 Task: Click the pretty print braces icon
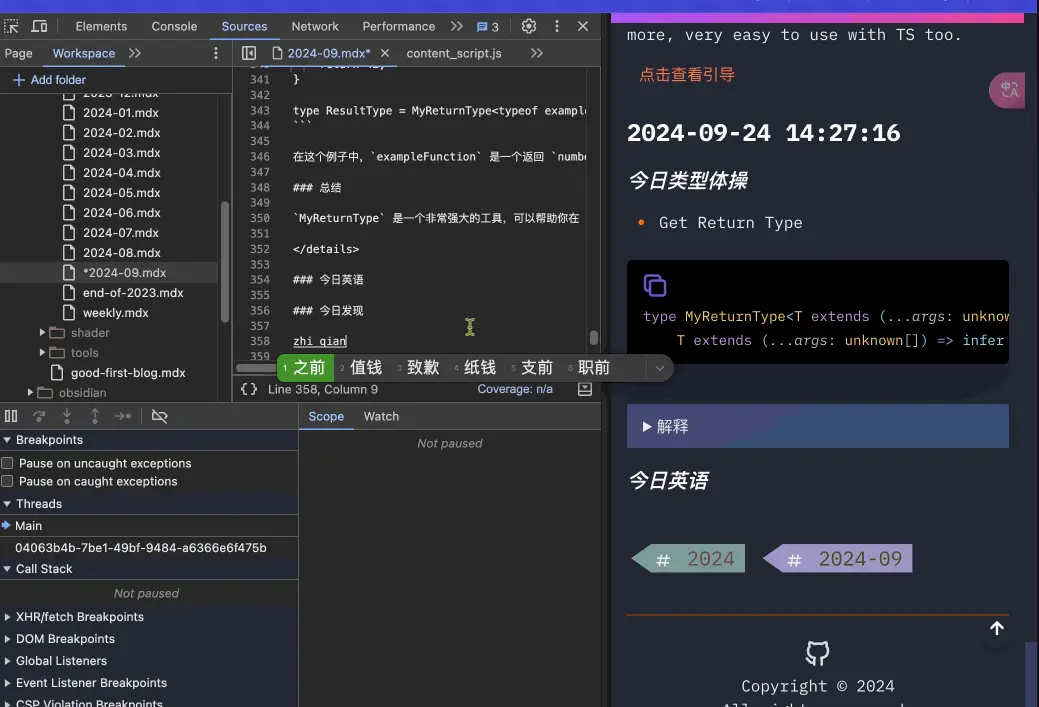pos(249,389)
